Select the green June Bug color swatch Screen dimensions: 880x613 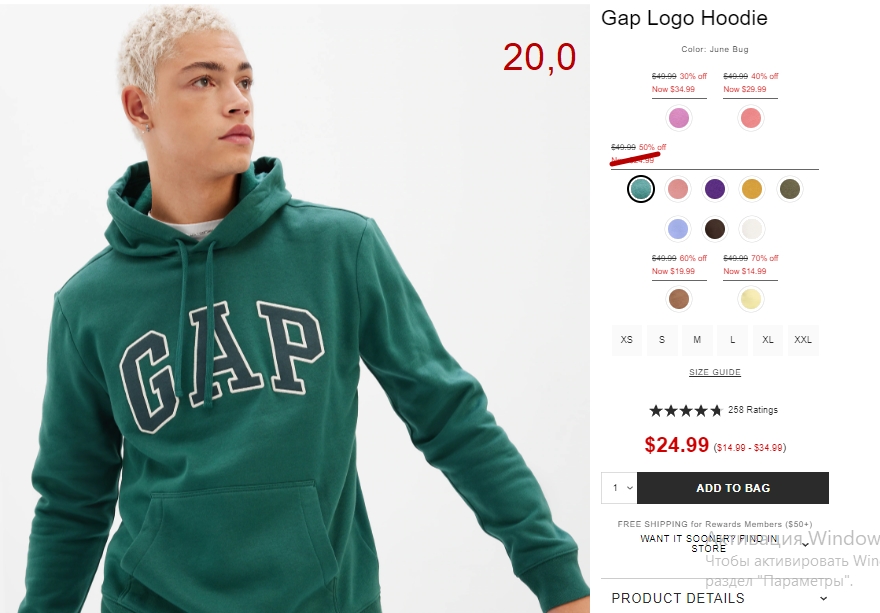click(640, 189)
